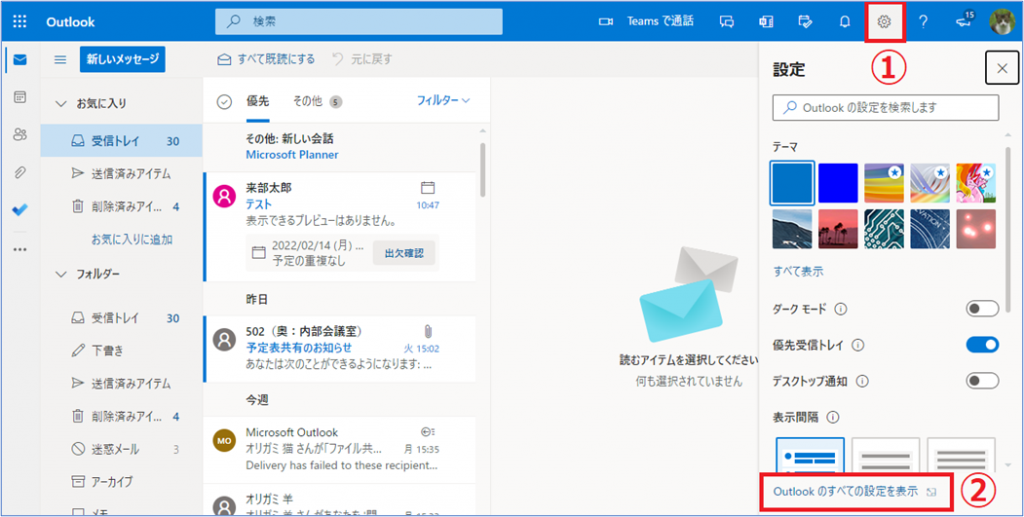
Task: Open People contacts in left sidebar
Action: pos(20,134)
